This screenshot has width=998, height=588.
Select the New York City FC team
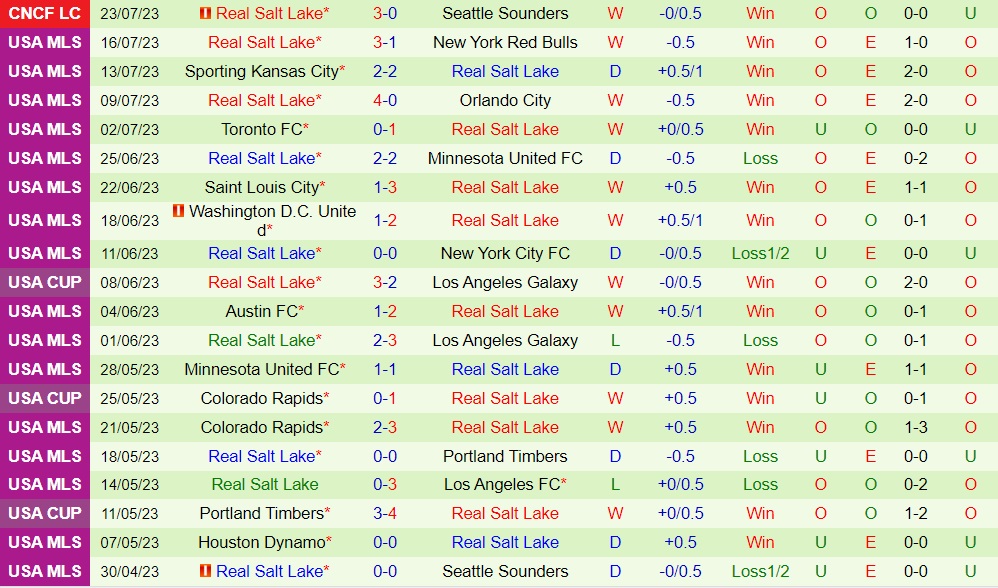pos(505,254)
